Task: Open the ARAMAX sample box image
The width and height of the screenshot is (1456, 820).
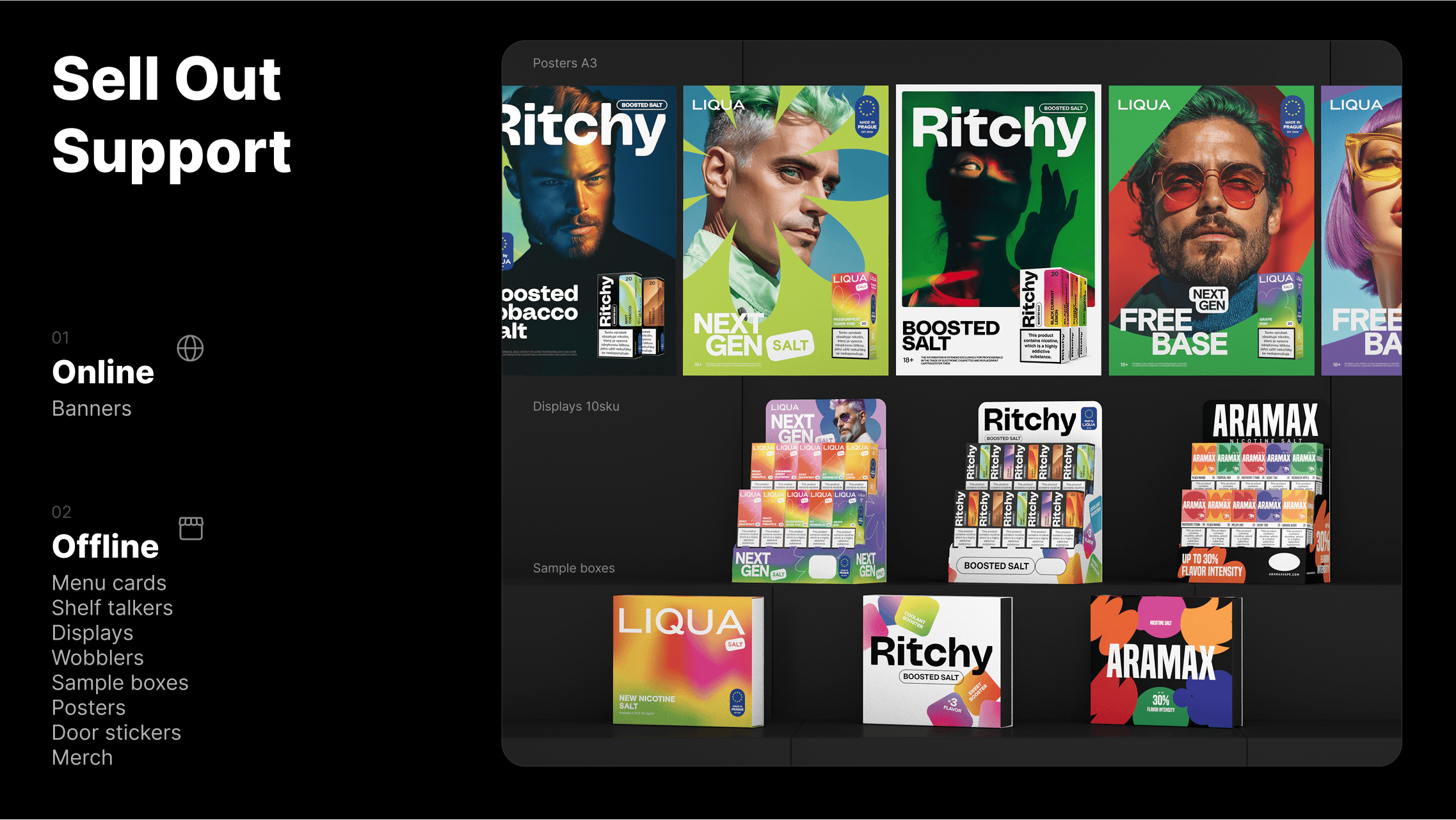Action: point(1165,662)
